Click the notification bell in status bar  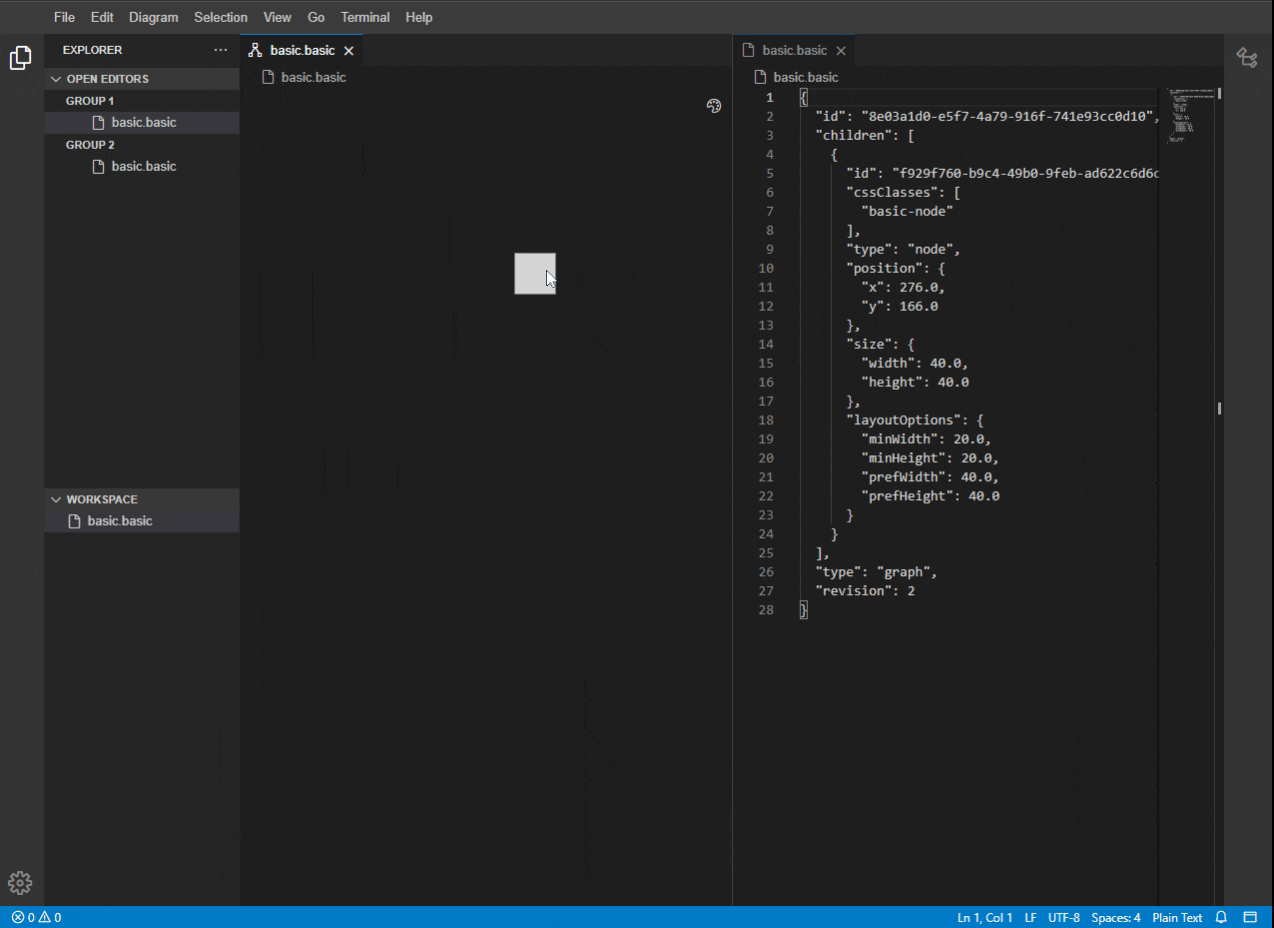point(1221,917)
